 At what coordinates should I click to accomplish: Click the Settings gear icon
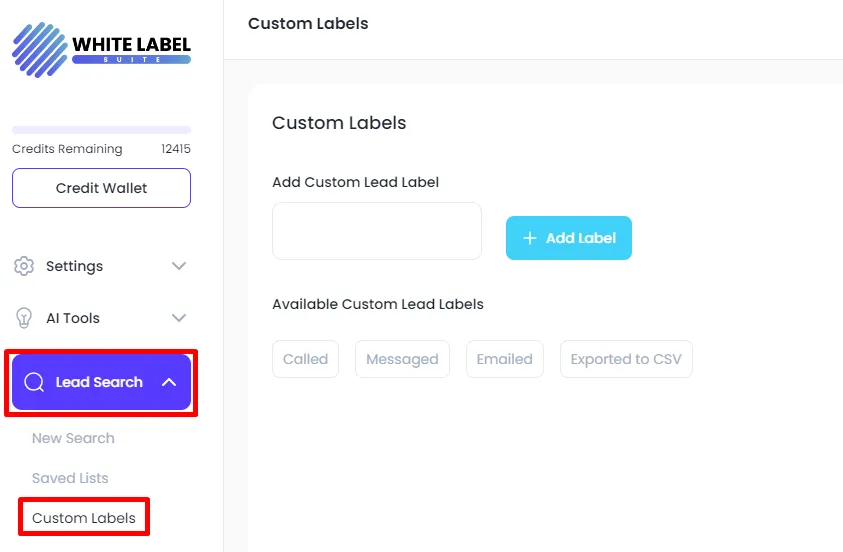24,266
